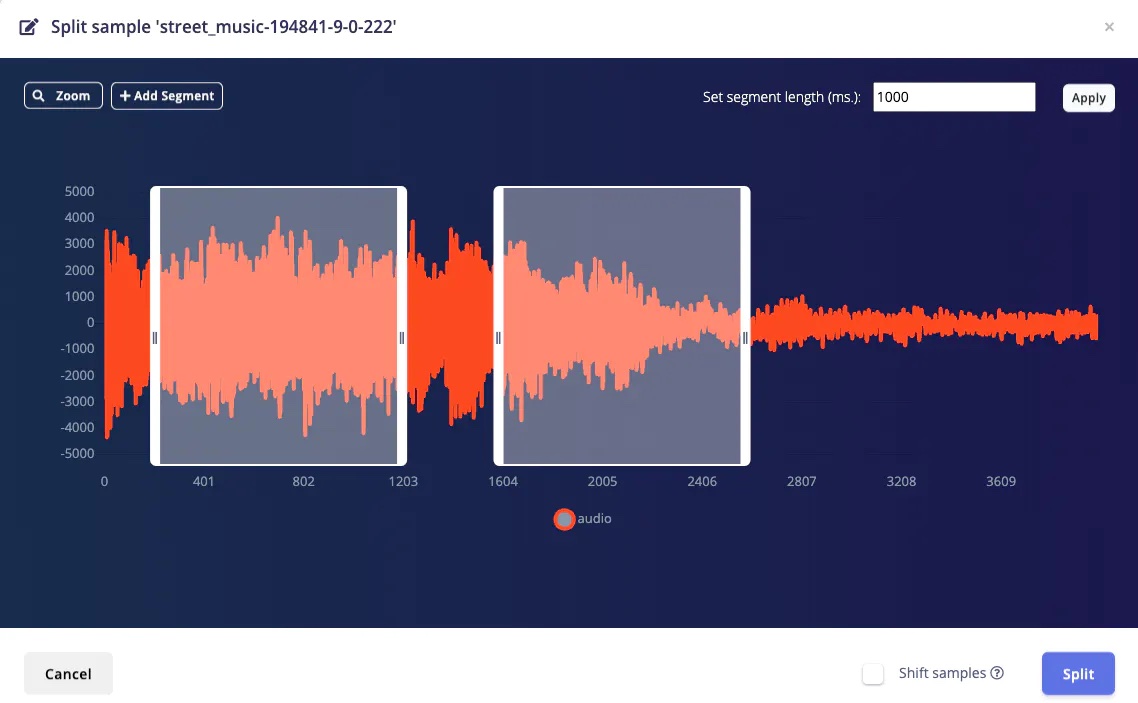Click left handle of second segment

(x=498, y=338)
